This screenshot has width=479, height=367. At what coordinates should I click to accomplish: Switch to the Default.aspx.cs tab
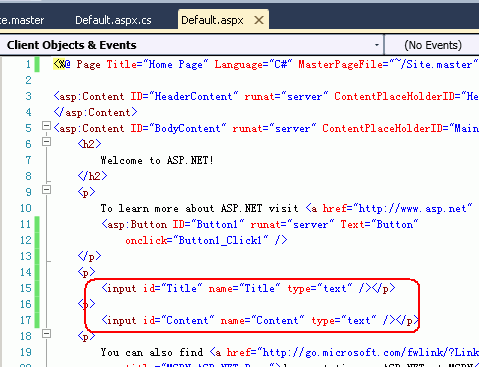[x=113, y=20]
